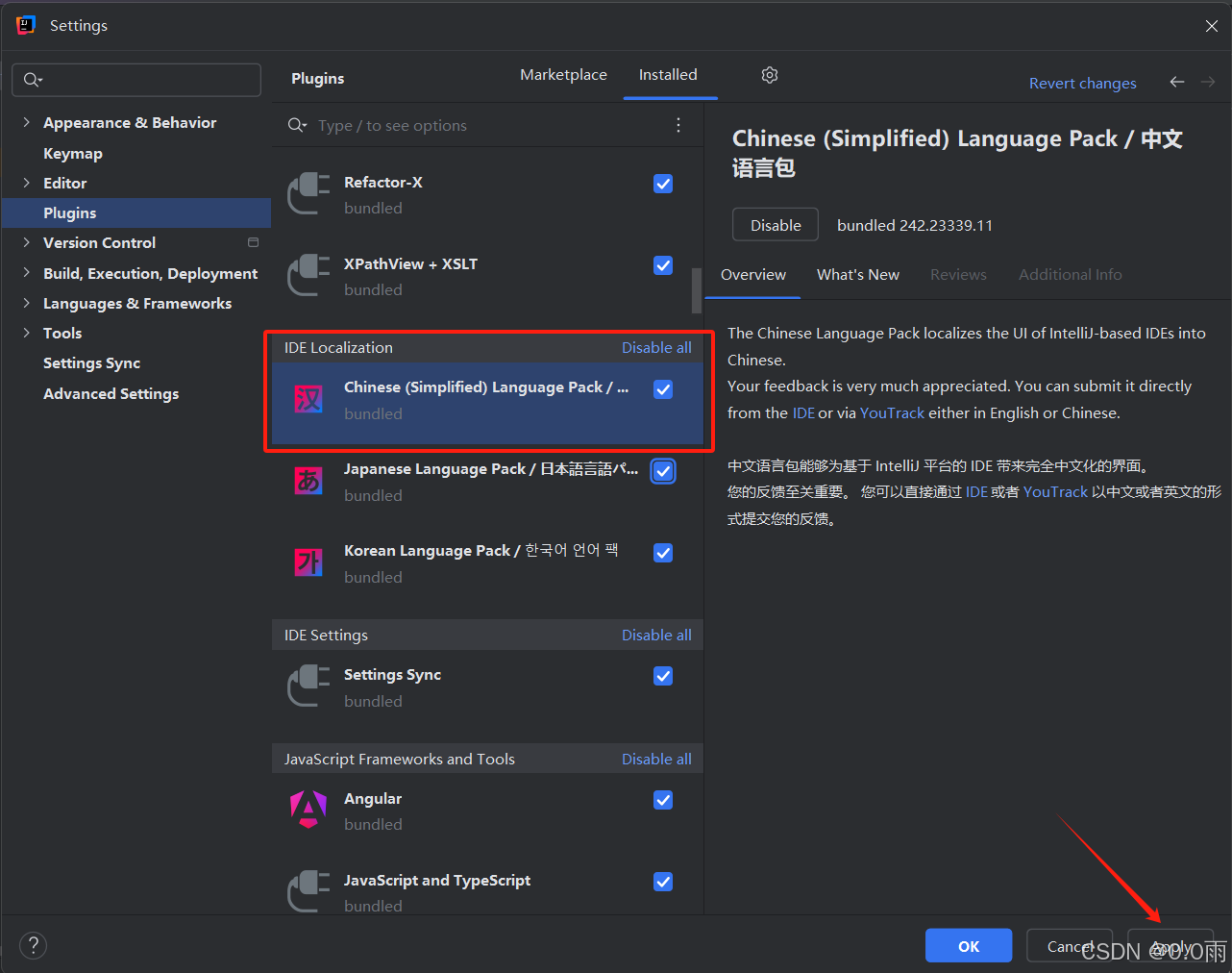Screen dimensions: 1232x973
Task: Open the plugin search three-dot options menu
Action: point(678,125)
